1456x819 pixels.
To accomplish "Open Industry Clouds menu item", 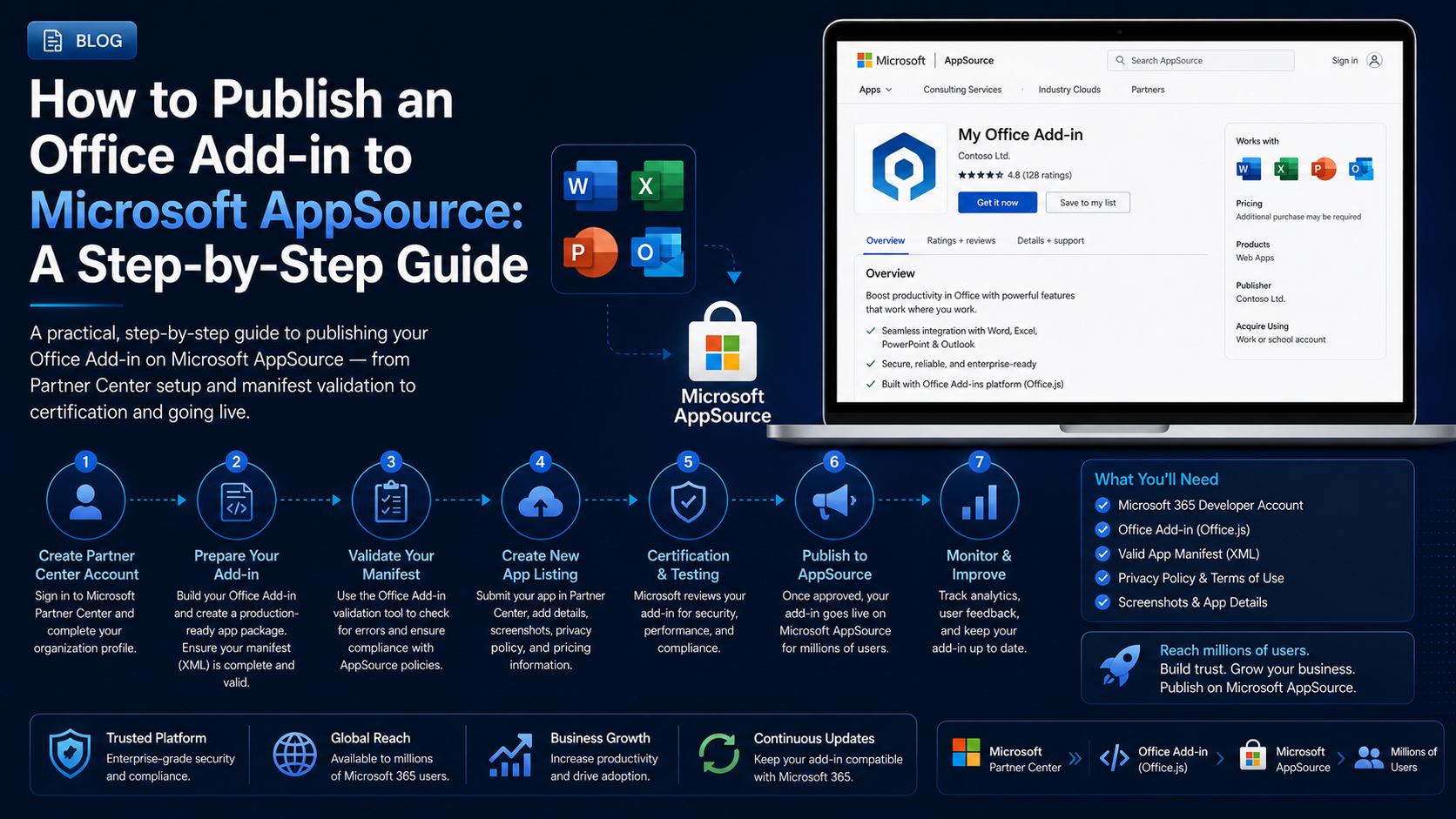I will [1069, 90].
